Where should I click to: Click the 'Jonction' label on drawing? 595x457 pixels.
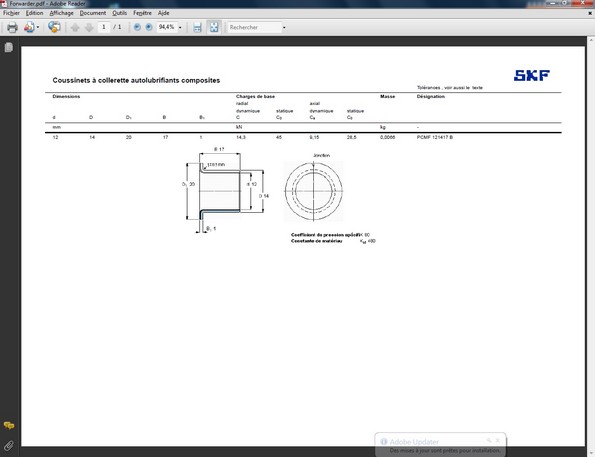pos(321,155)
